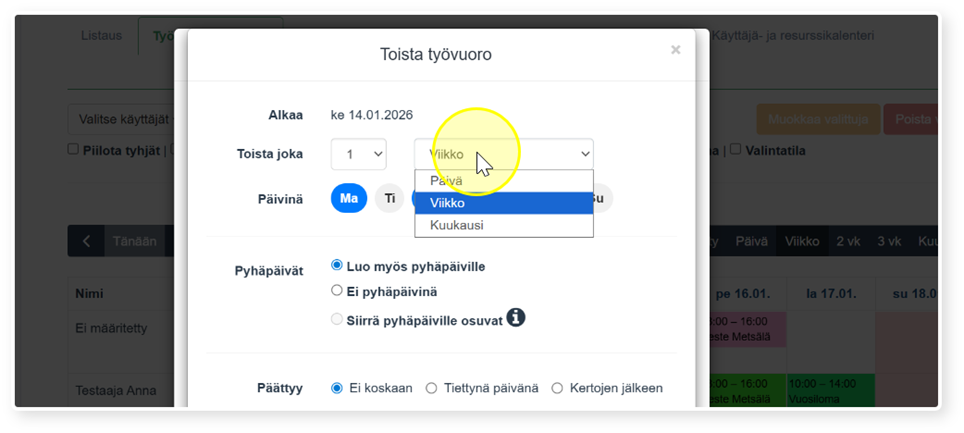Open the repeat interval number dropdown
964x433 pixels.
pos(358,154)
